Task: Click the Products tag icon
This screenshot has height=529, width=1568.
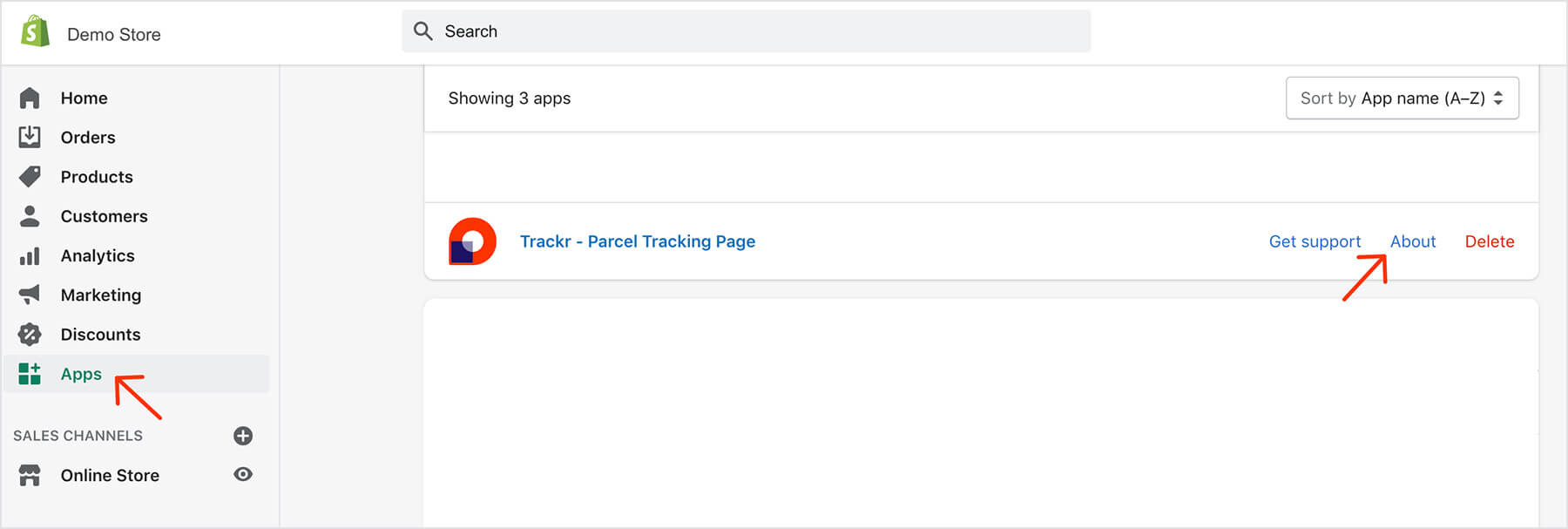Action: 30,177
